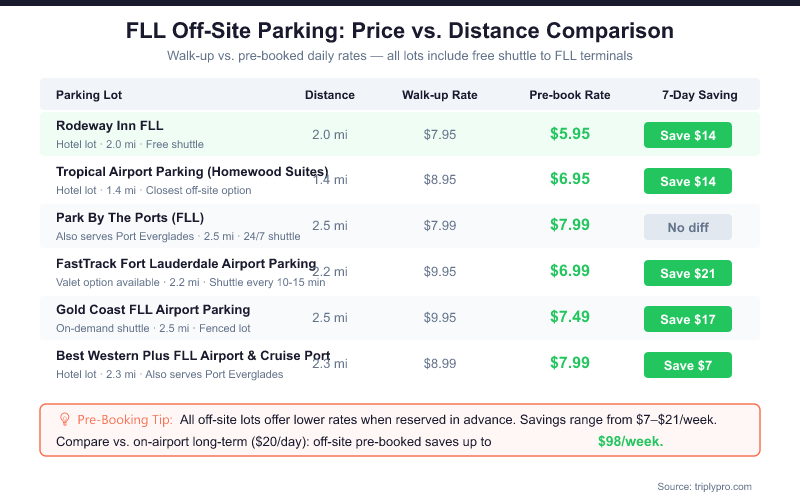800x500 pixels.
Task: Select the Rodeway Inn FLL lot name
Action: pyautogui.click(x=110, y=126)
